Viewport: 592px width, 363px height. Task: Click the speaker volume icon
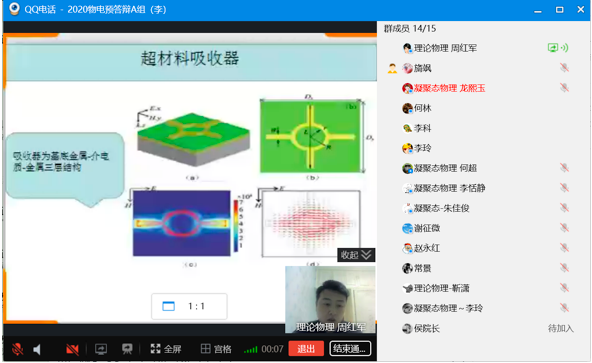(37, 349)
